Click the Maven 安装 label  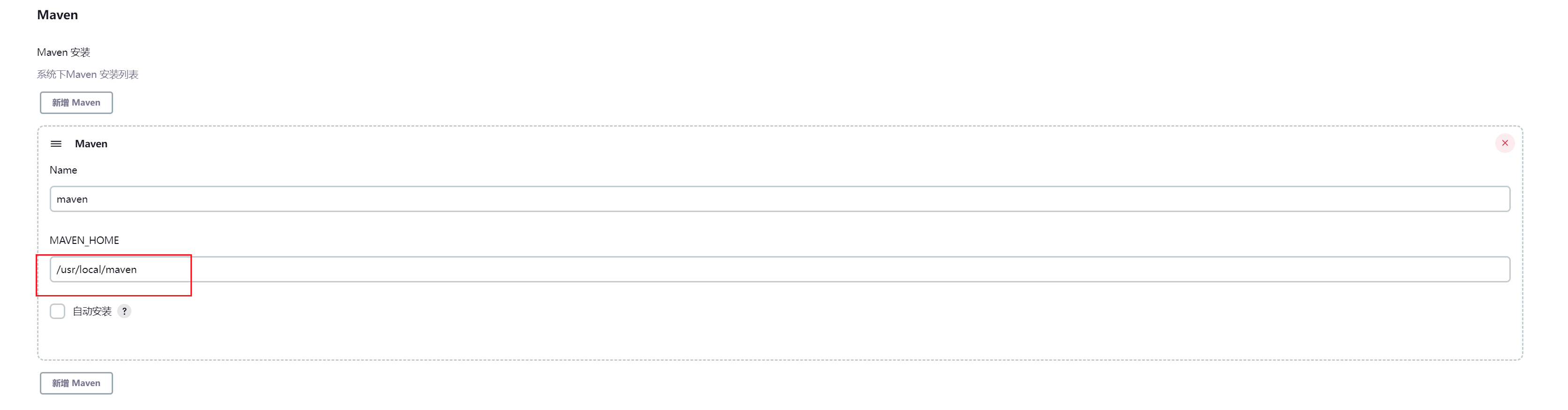pyautogui.click(x=63, y=53)
